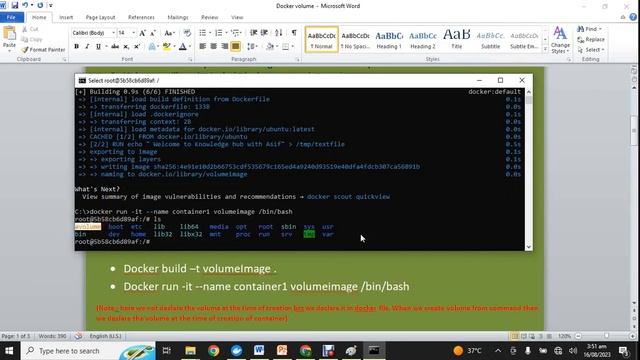Toggle Italic formatting
This screenshot has height=360, width=640.
coord(87,47)
